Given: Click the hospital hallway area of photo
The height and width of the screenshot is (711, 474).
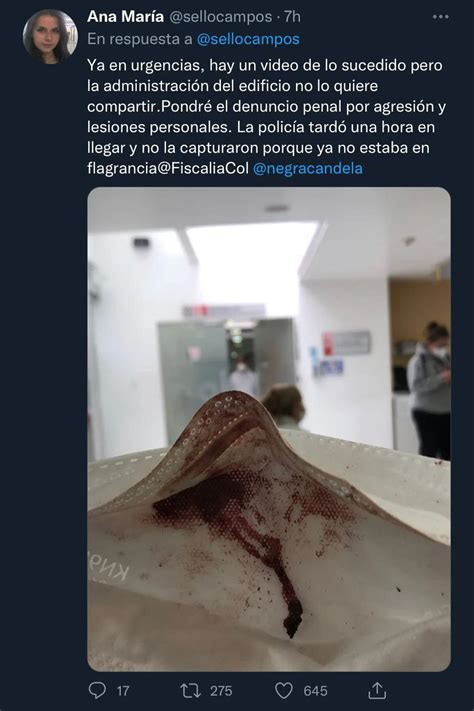Looking at the screenshot, I should pyautogui.click(x=269, y=308).
